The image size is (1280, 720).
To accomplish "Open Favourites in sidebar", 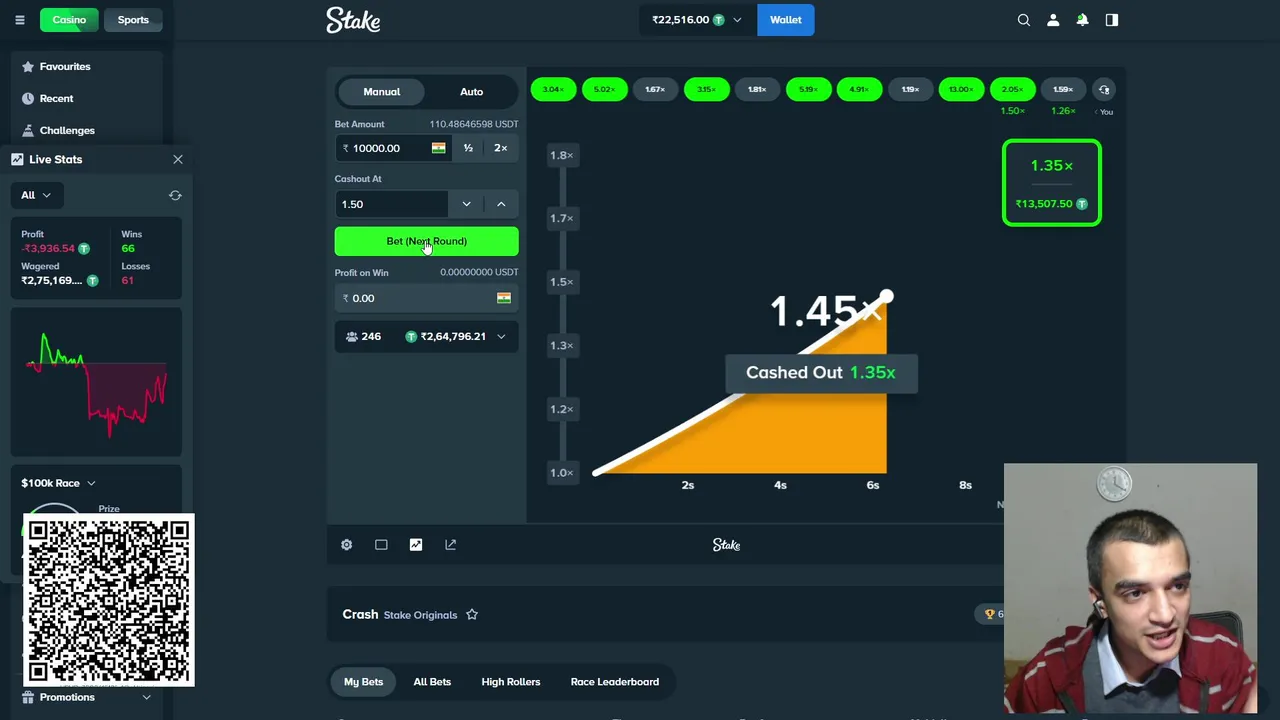I will 65,67.
